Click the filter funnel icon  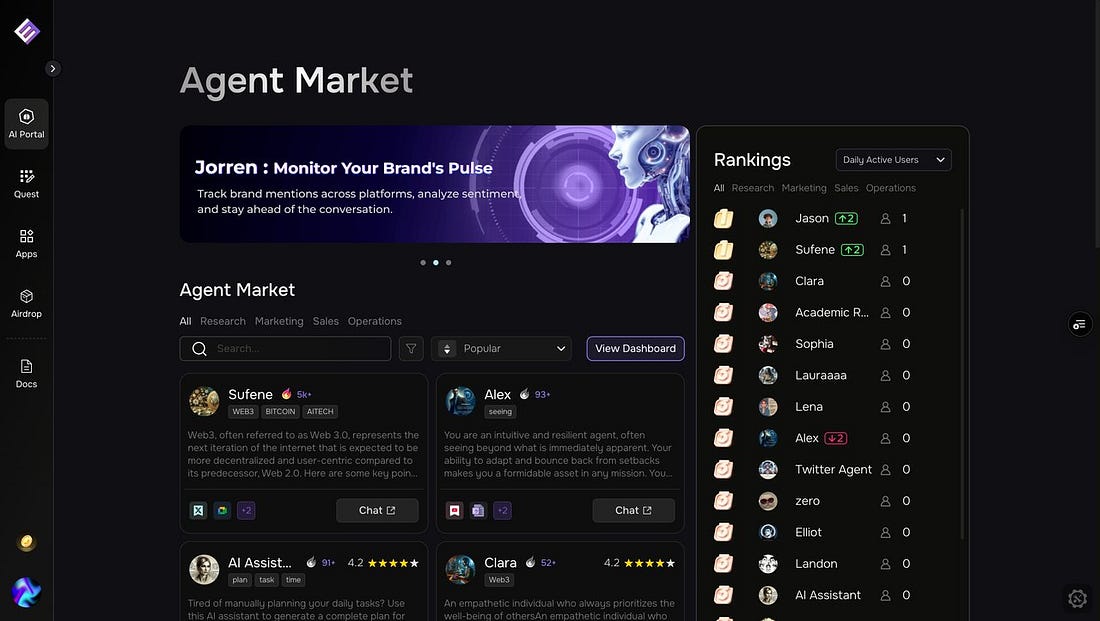(x=410, y=348)
